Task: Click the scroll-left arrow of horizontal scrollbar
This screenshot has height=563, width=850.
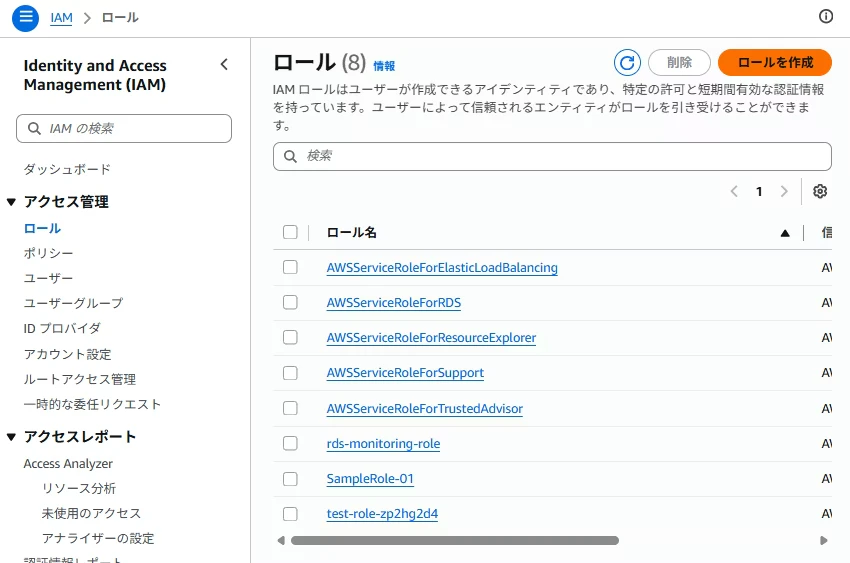Action: tap(281, 540)
